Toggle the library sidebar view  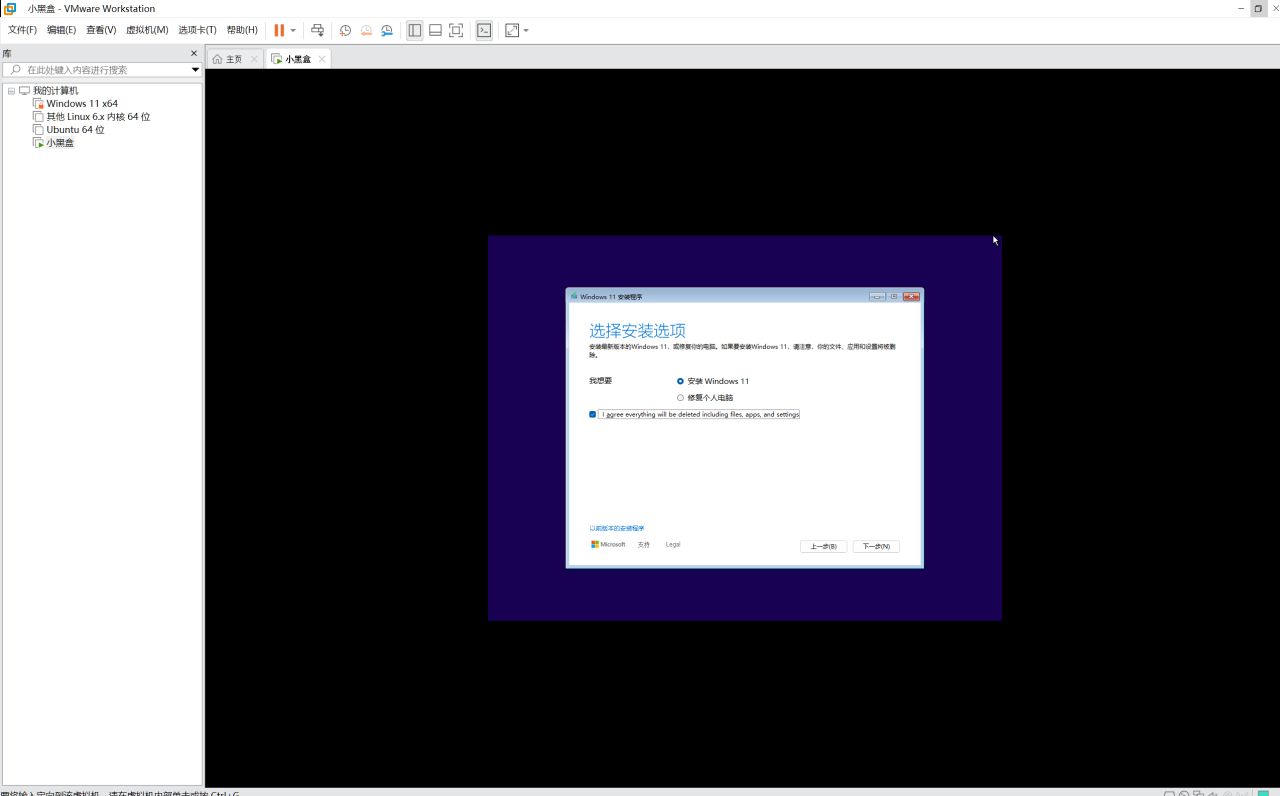coord(415,30)
